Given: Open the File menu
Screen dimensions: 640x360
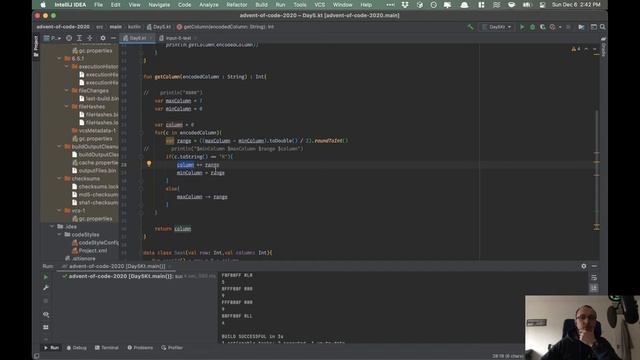Looking at the screenshot, I should point(98,5).
